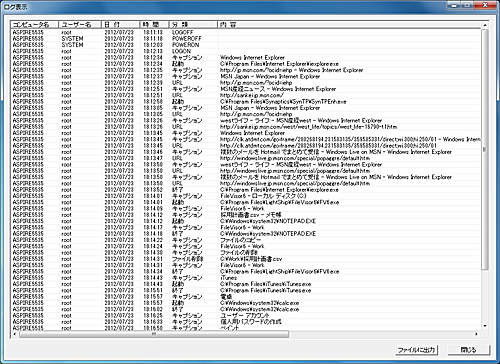500x364 pixels.
Task: Click the 分類 column header
Action: tap(193, 24)
